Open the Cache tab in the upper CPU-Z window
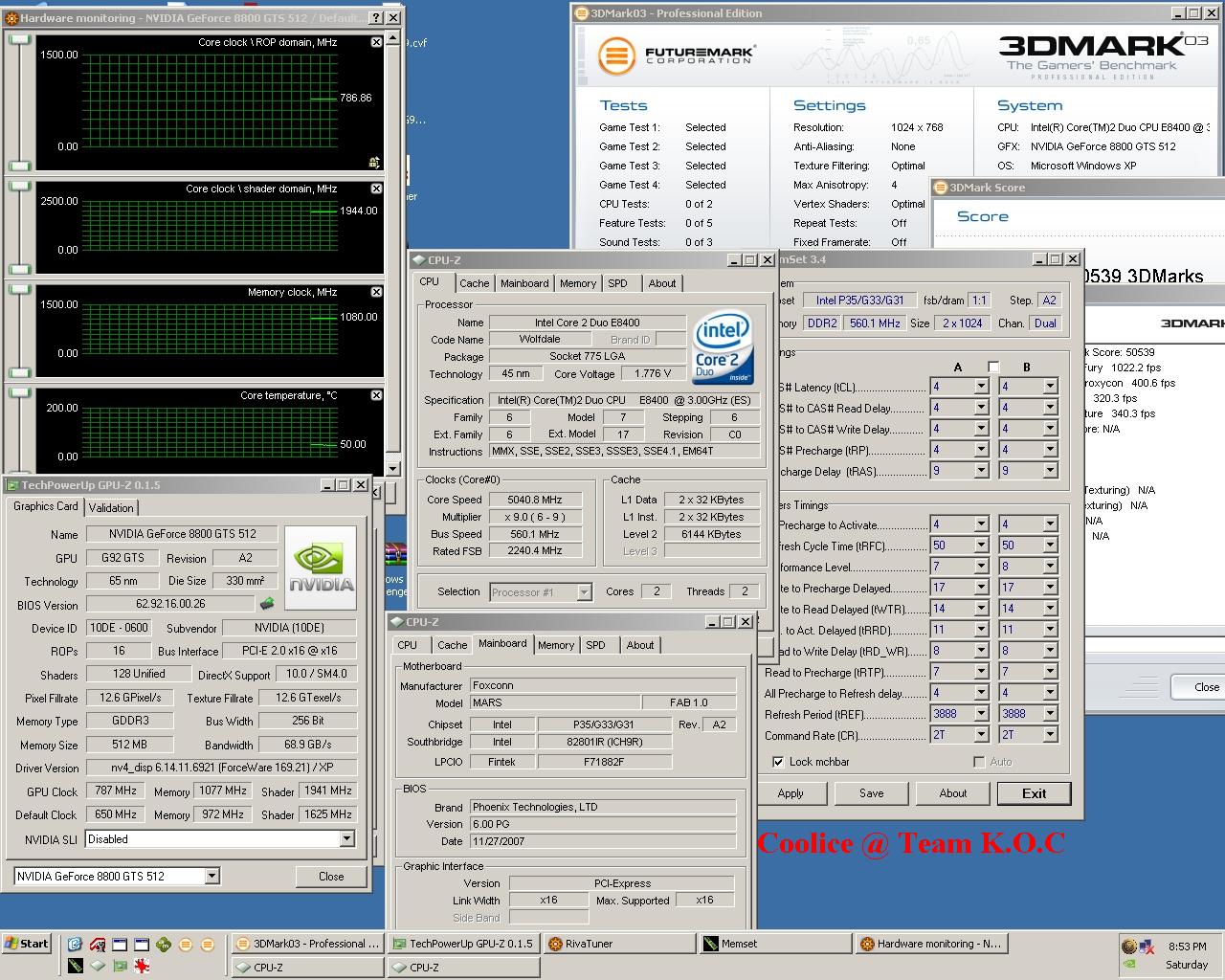 474,283
